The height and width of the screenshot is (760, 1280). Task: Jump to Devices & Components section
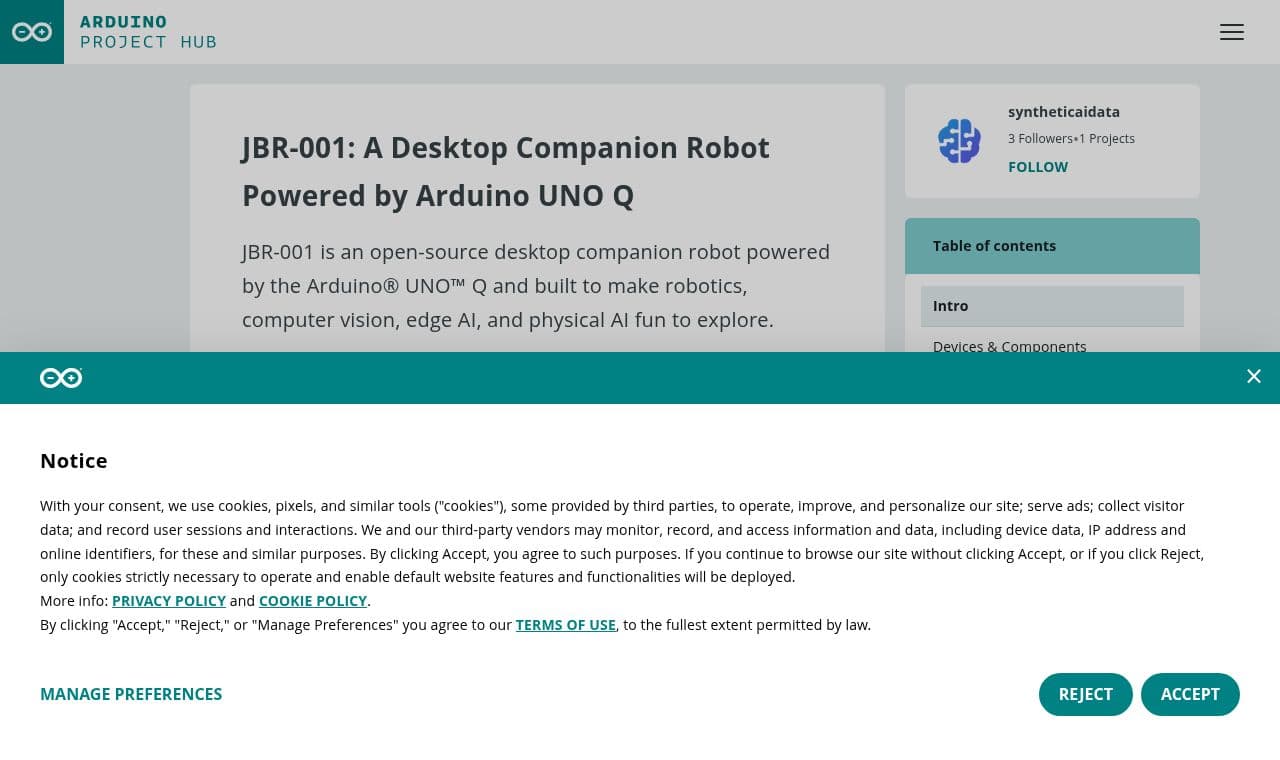(1010, 345)
